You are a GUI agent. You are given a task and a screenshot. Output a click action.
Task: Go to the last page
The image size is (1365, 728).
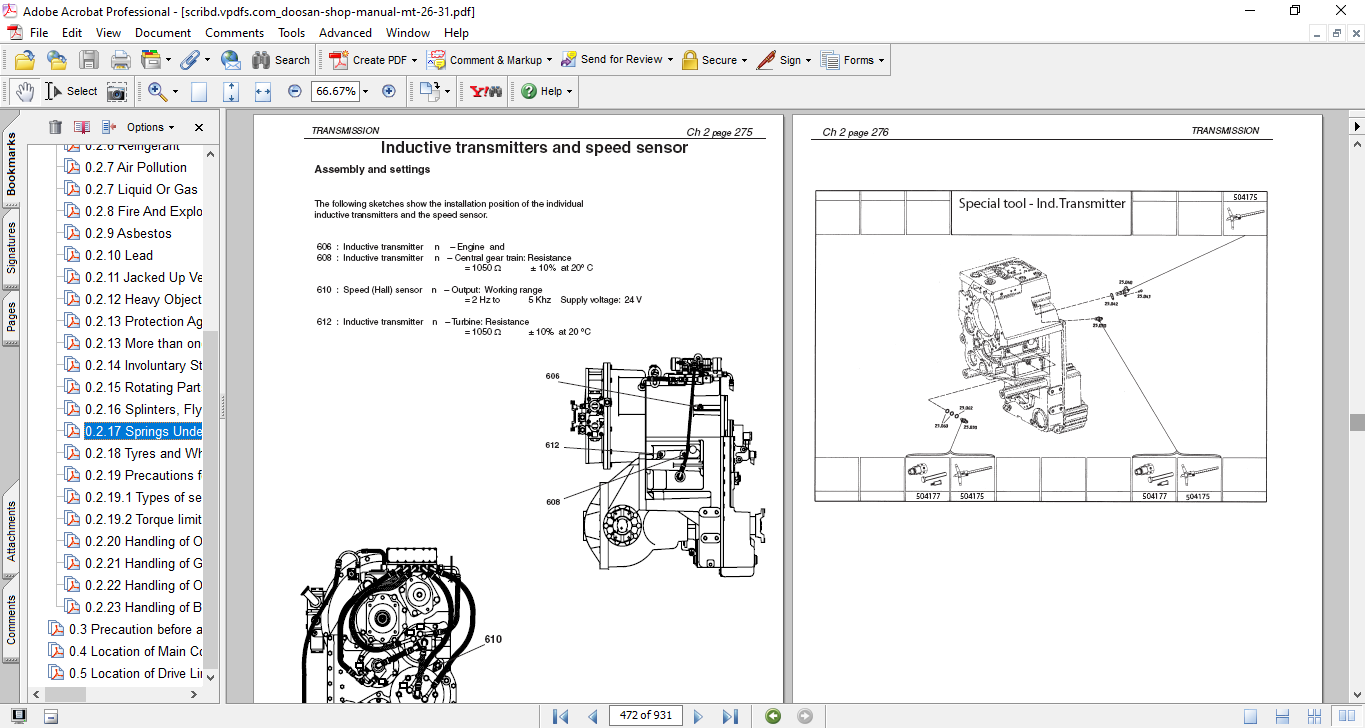730,716
